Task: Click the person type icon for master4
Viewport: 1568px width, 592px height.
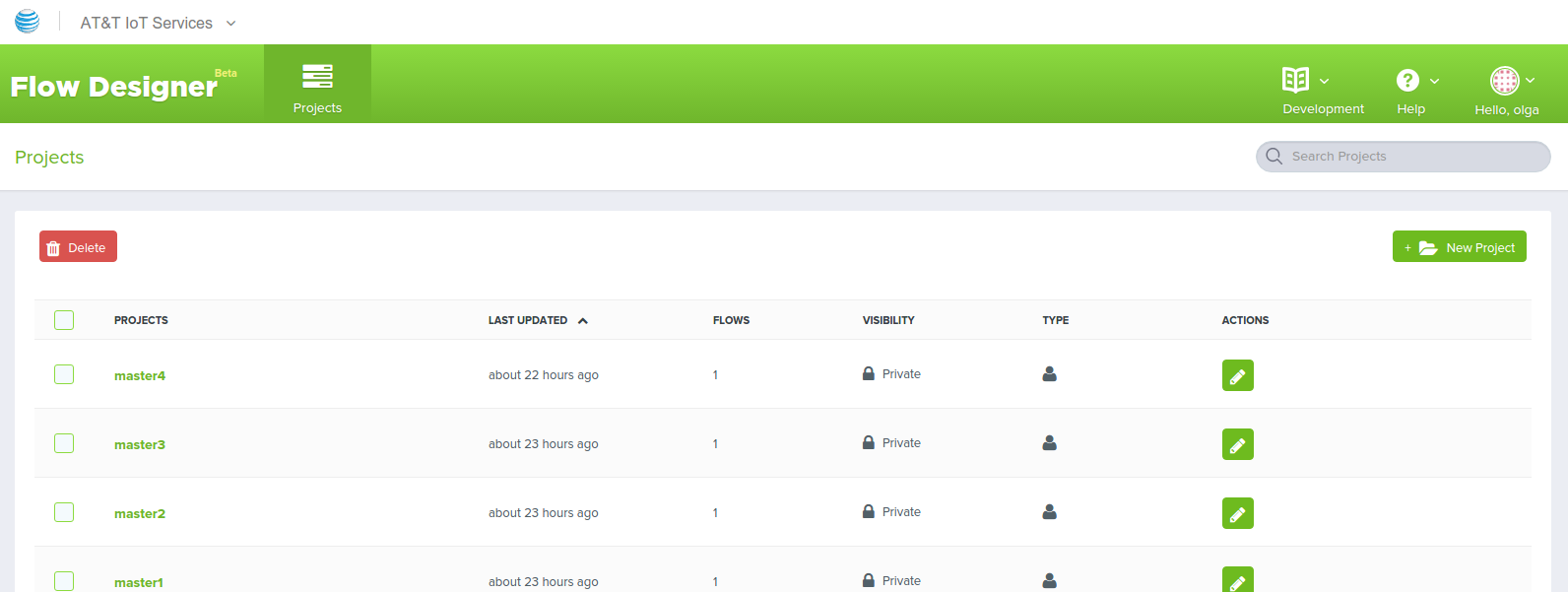Action: 1050,373
